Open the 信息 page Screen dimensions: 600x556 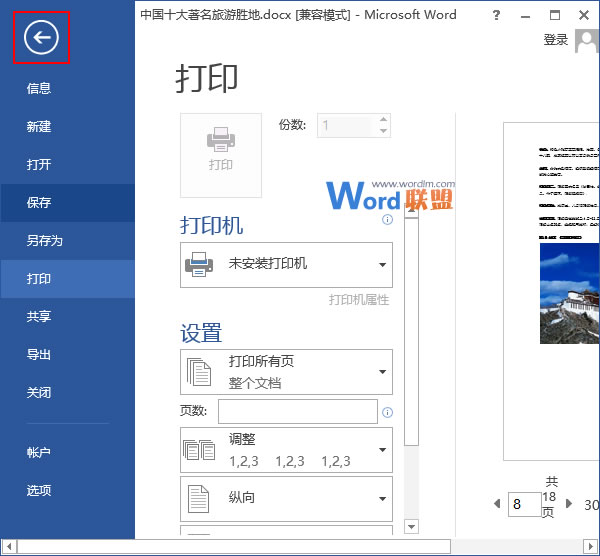coord(39,88)
